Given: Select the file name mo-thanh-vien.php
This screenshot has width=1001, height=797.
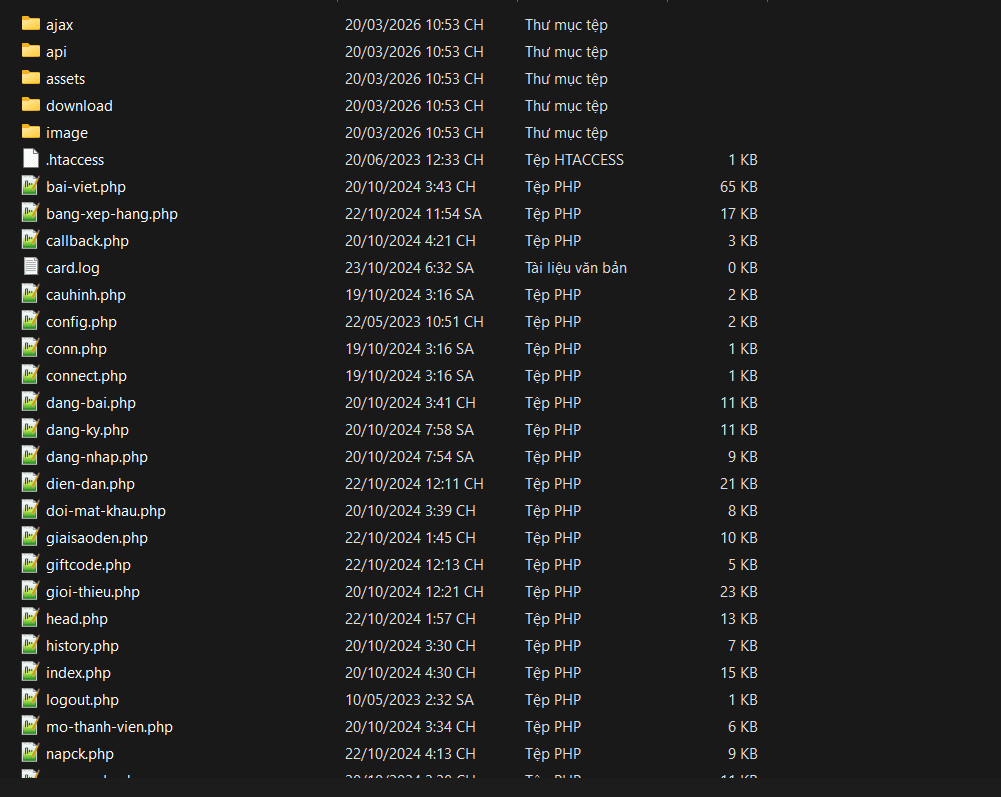Looking at the screenshot, I should (x=109, y=727).
